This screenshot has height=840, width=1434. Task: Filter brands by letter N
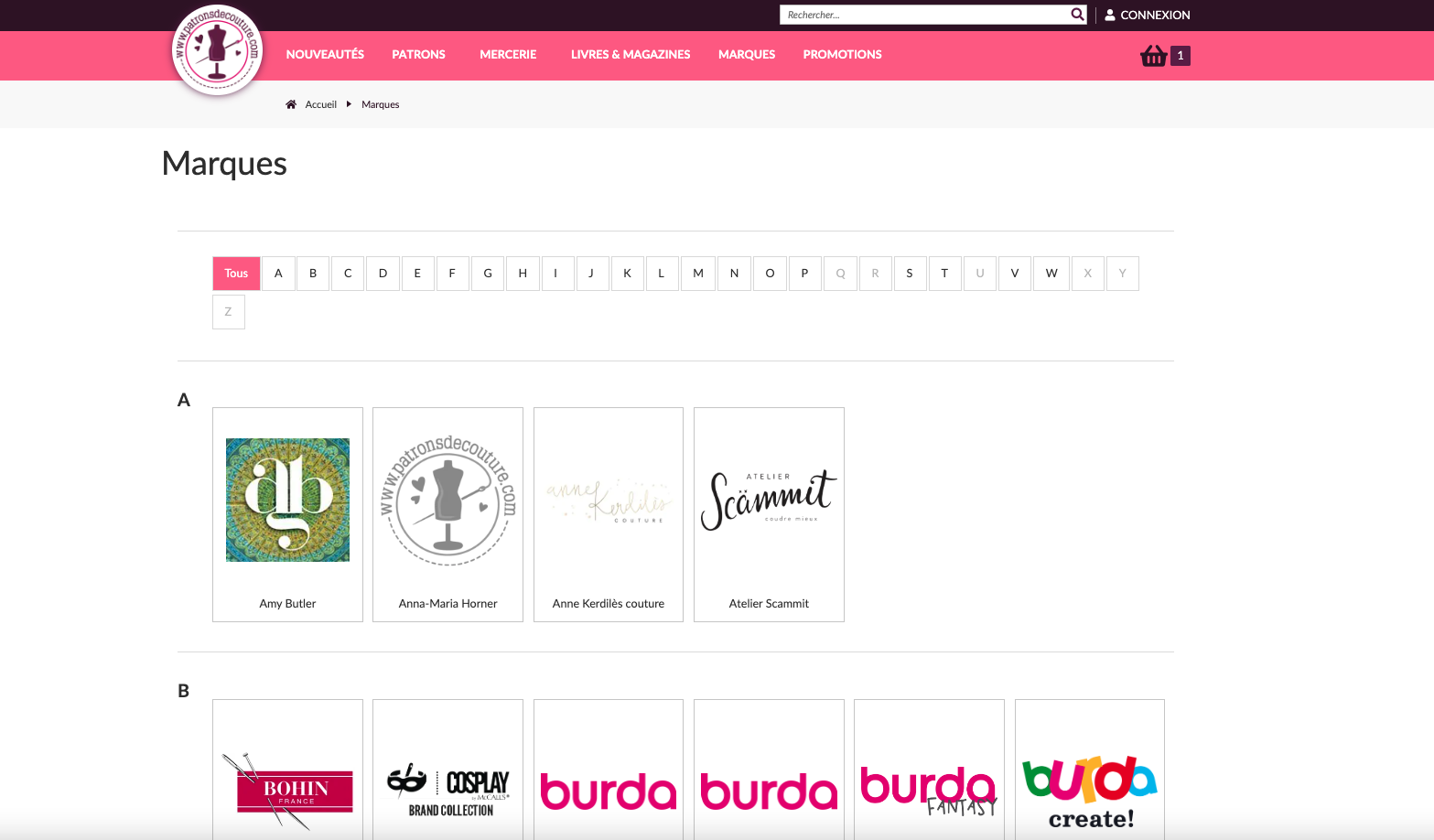pyautogui.click(x=734, y=274)
